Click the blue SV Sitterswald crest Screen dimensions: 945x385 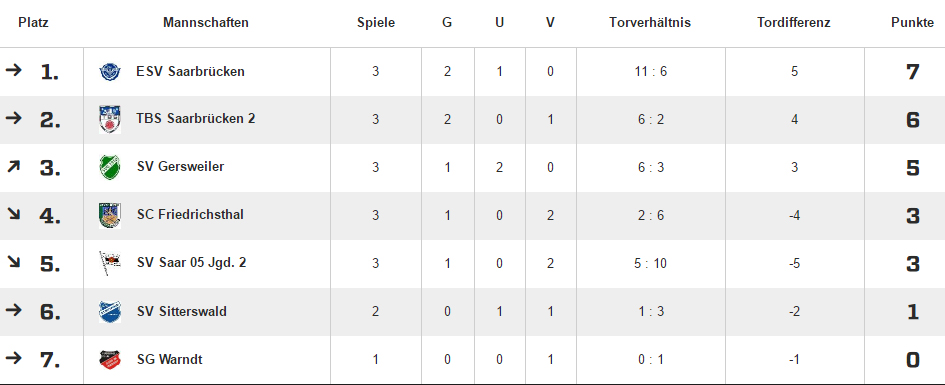[110, 311]
